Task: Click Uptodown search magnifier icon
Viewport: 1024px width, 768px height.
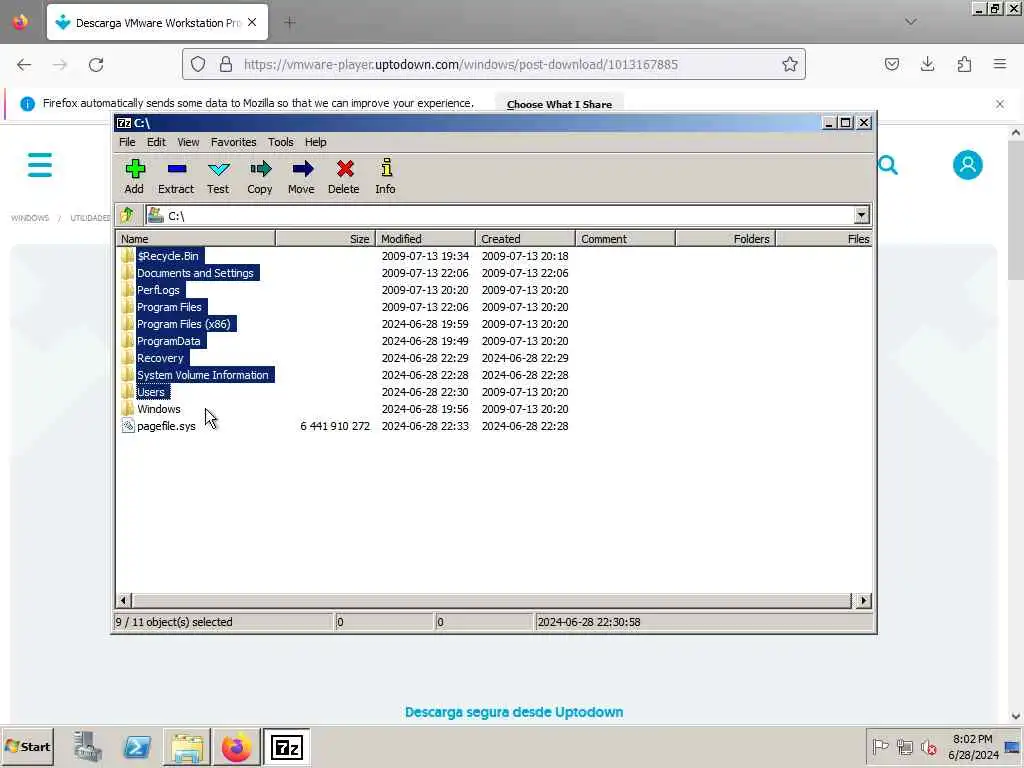Action: click(x=888, y=165)
